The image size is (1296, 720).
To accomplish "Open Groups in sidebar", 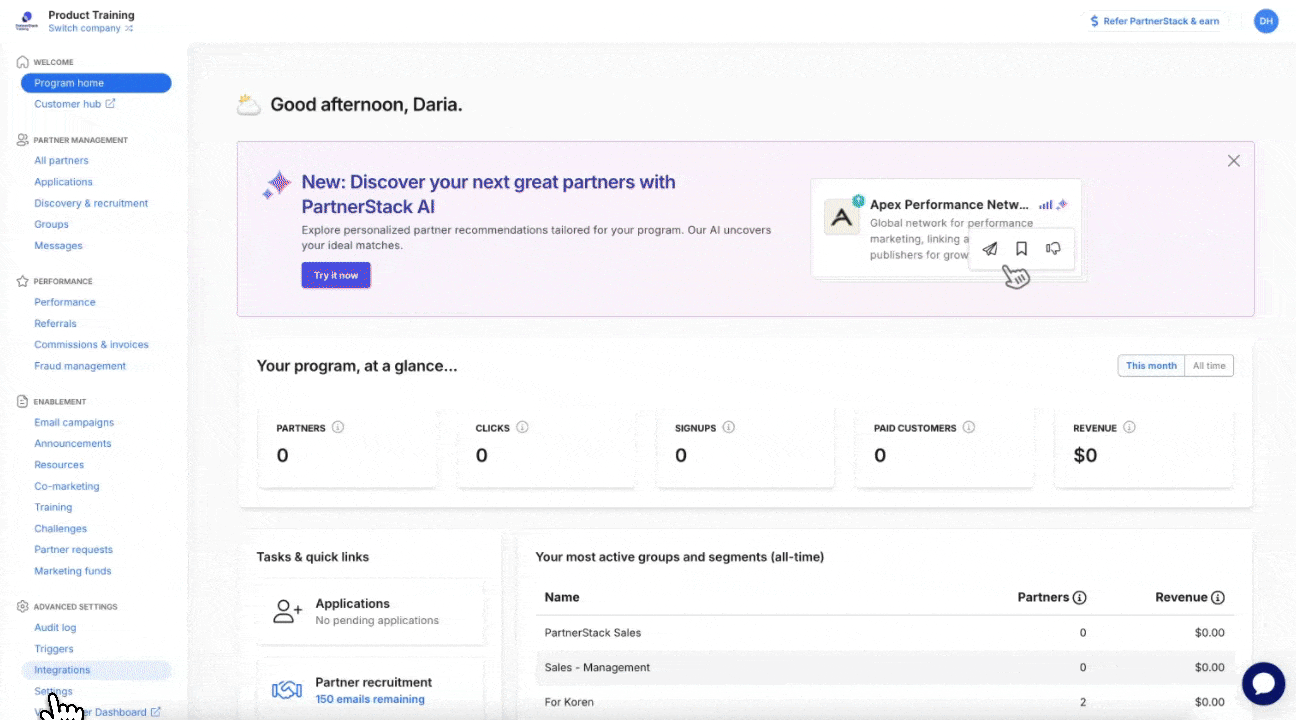I will click(51, 224).
